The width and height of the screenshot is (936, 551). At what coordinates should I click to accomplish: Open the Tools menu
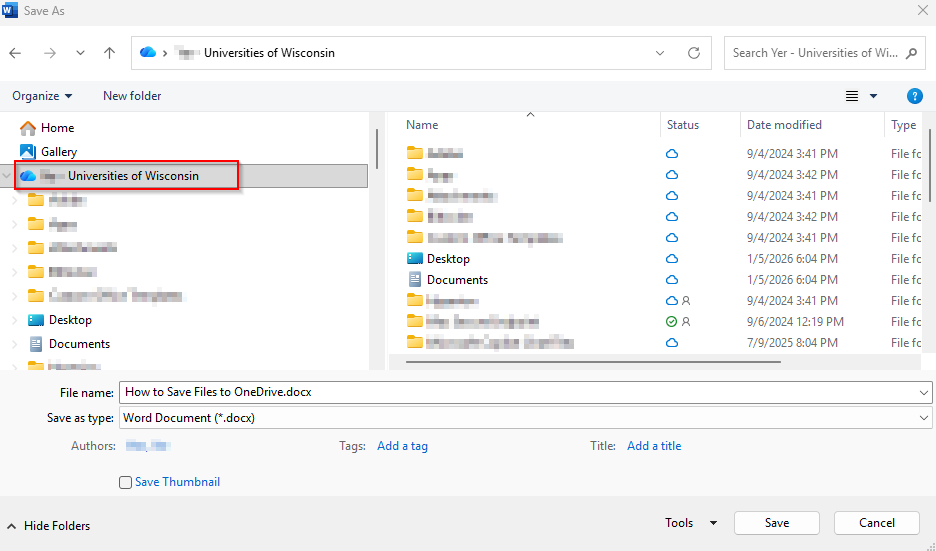click(x=691, y=523)
